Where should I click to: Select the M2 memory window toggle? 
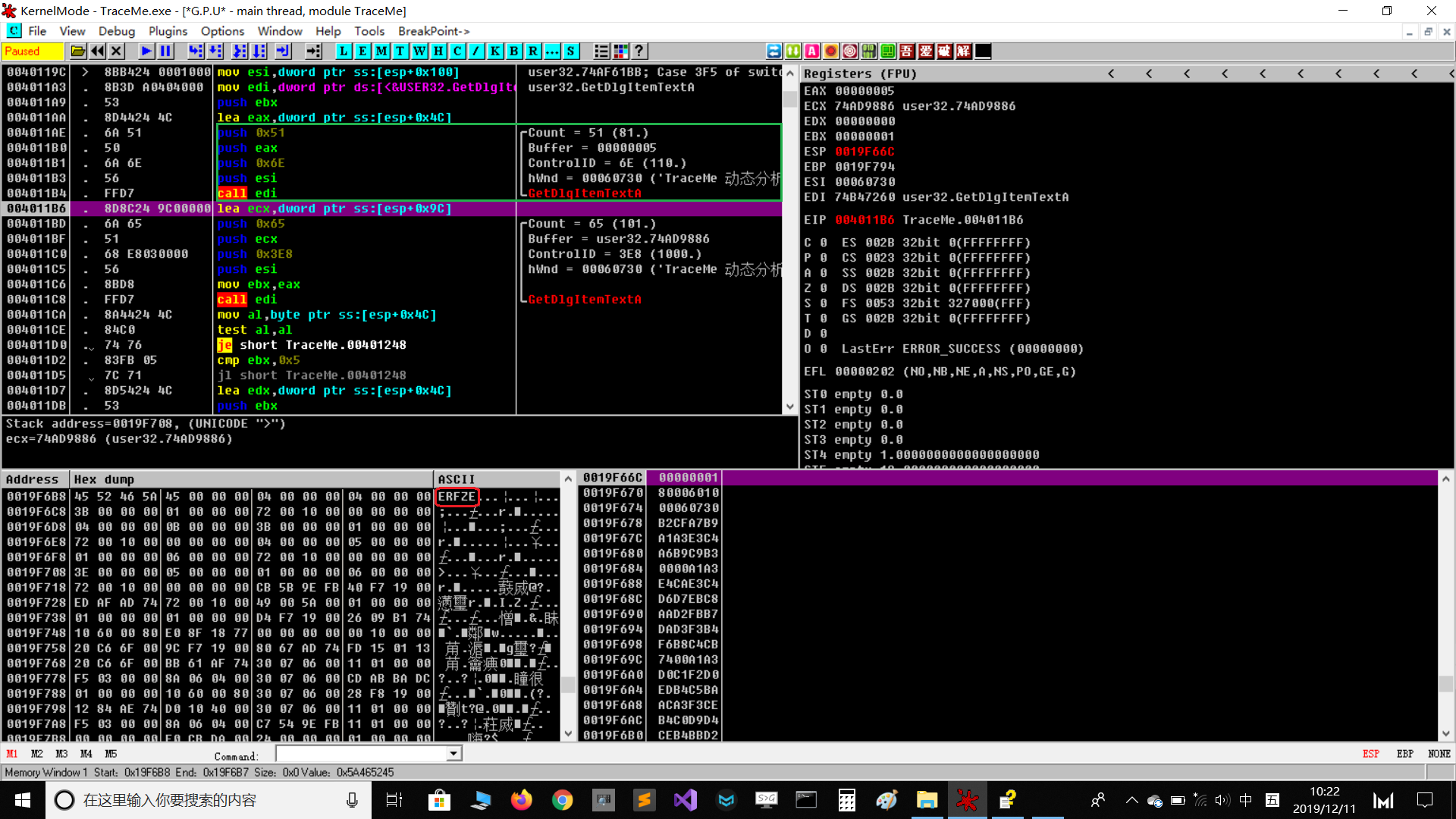tap(36, 754)
